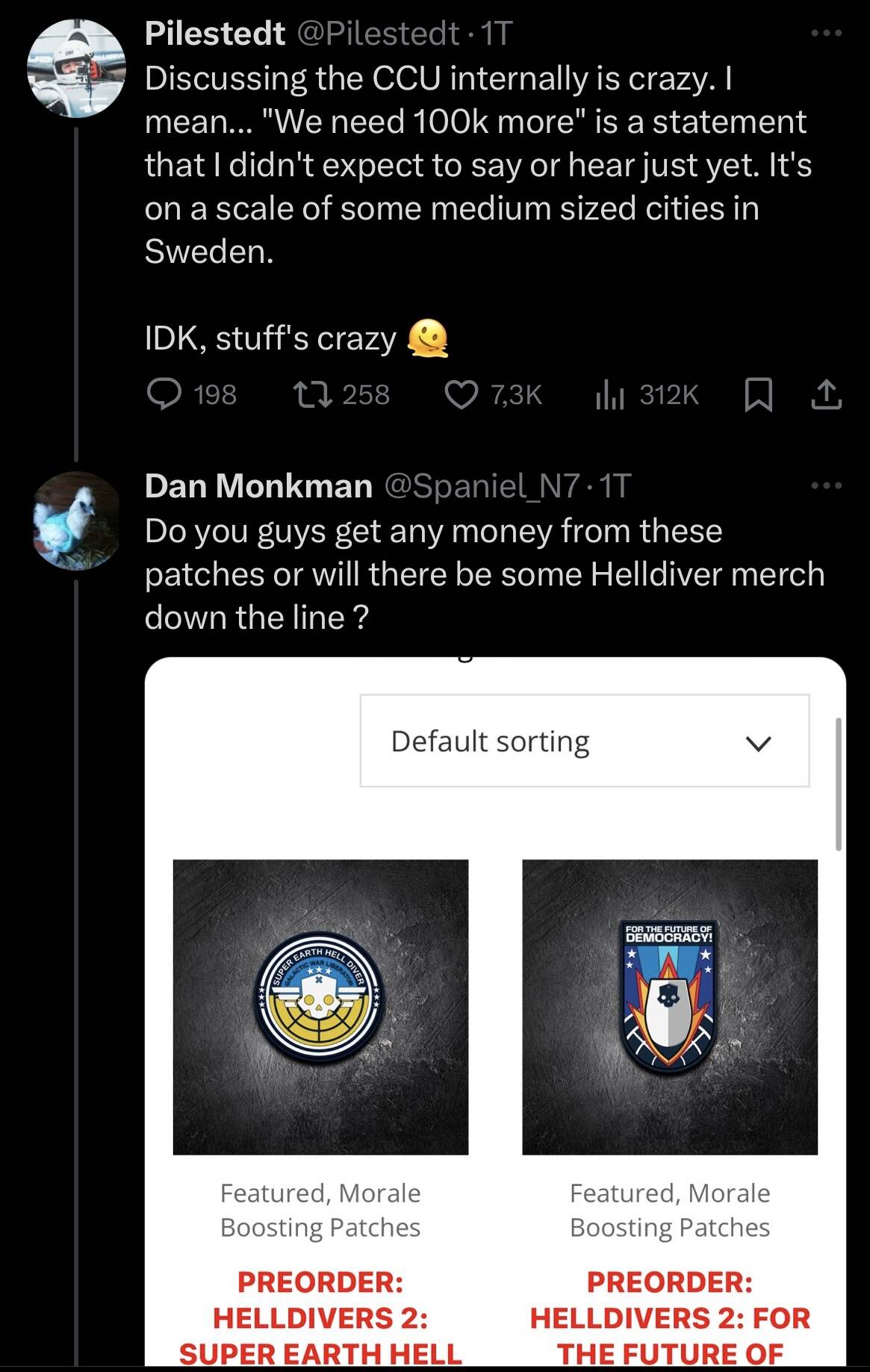
Task: Visit the Pilestedt display name link
Action: (x=214, y=33)
